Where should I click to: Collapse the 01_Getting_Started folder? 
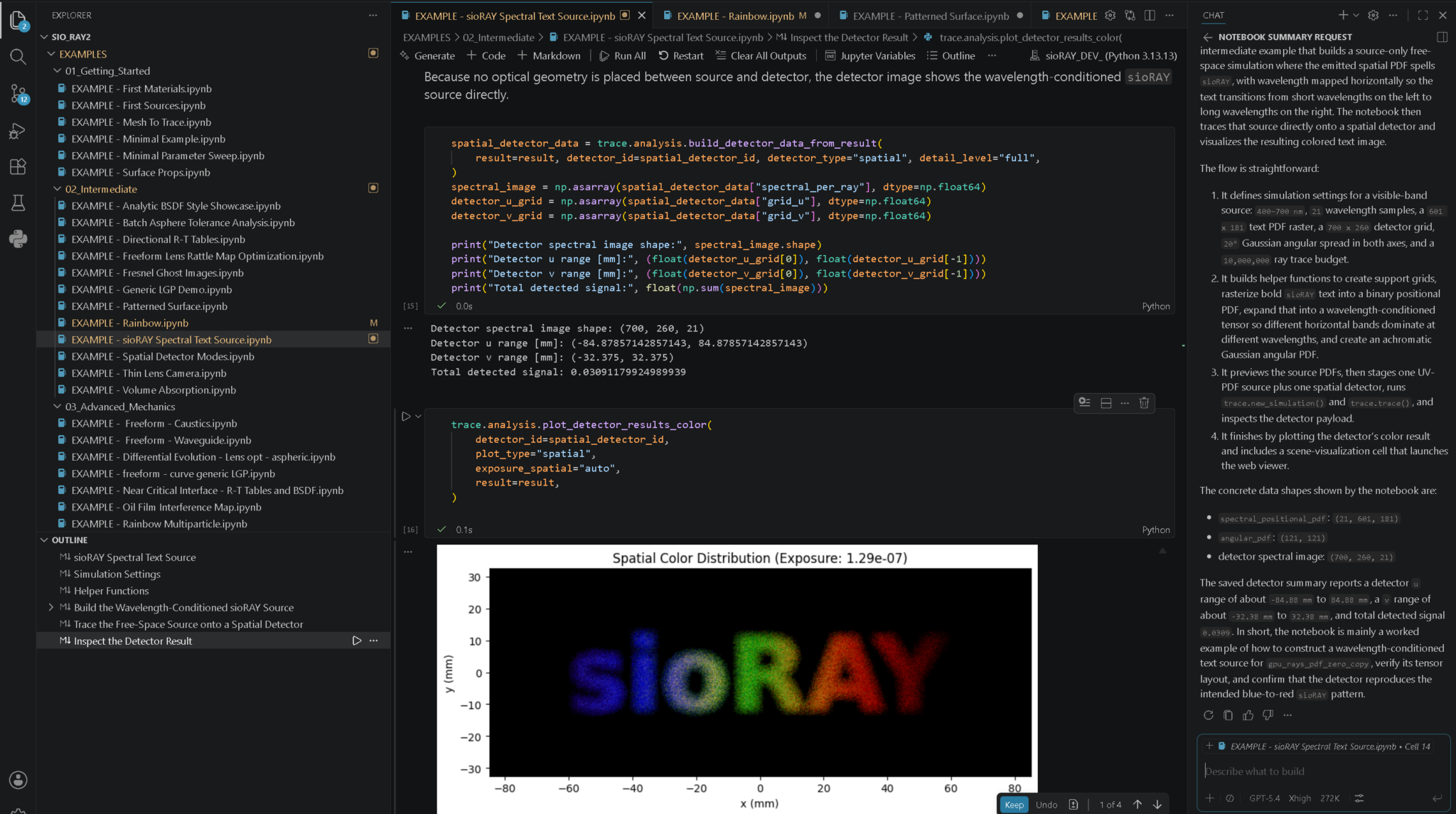click(58, 71)
